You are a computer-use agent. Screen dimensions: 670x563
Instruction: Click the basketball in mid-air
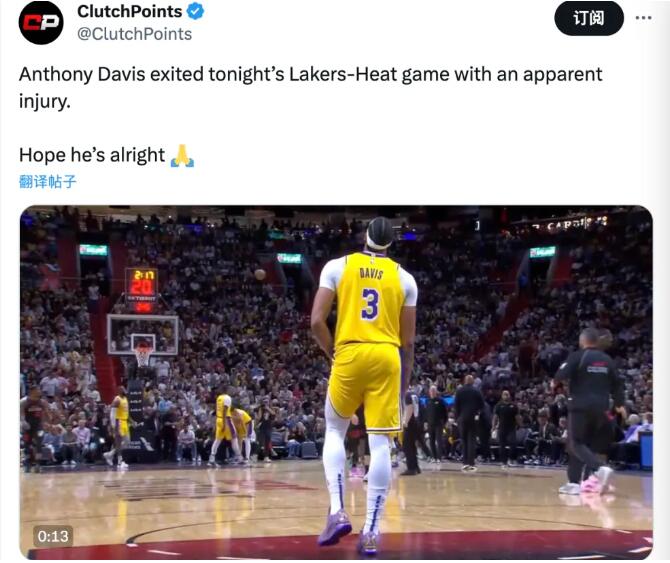tap(260, 274)
